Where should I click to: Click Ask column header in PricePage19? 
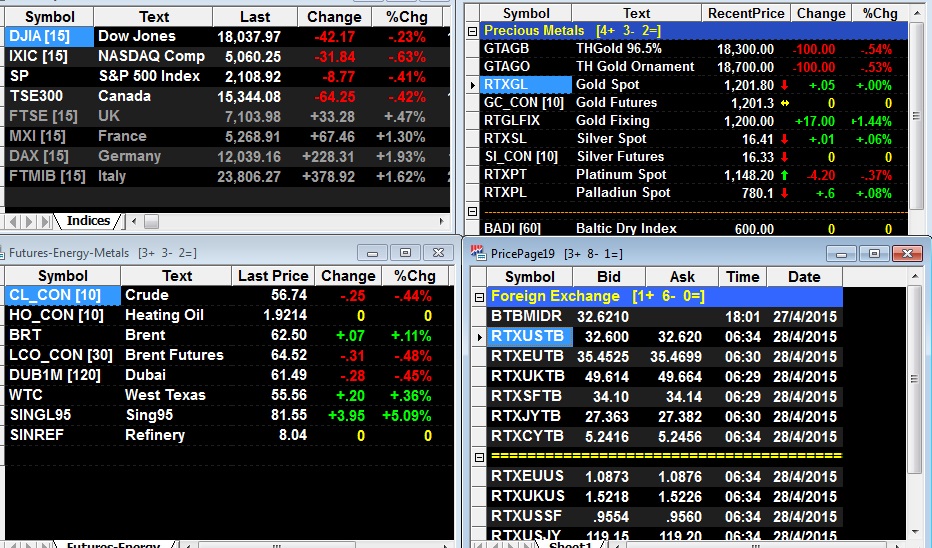coord(682,277)
